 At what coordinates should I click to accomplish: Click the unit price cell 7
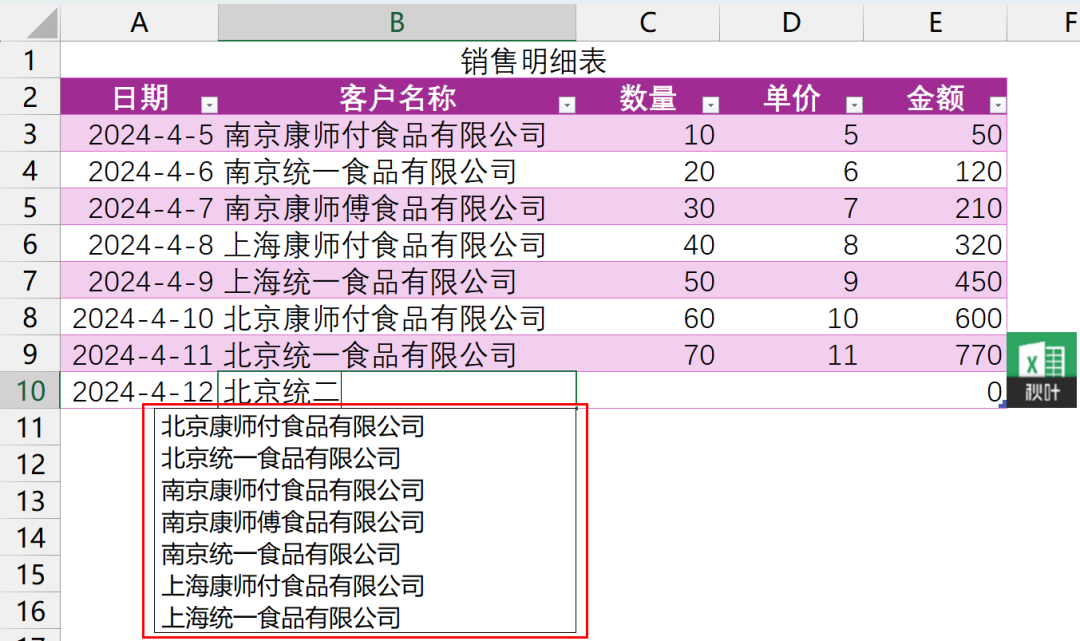click(791, 207)
